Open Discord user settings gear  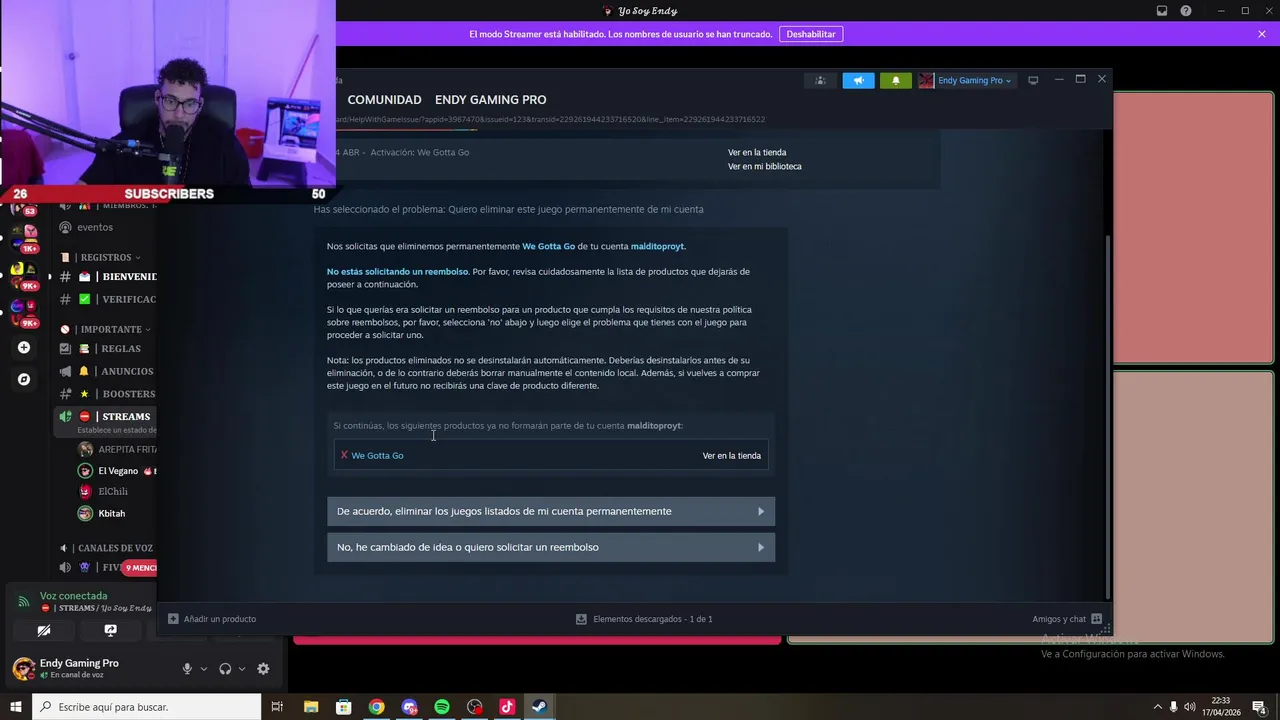(263, 669)
